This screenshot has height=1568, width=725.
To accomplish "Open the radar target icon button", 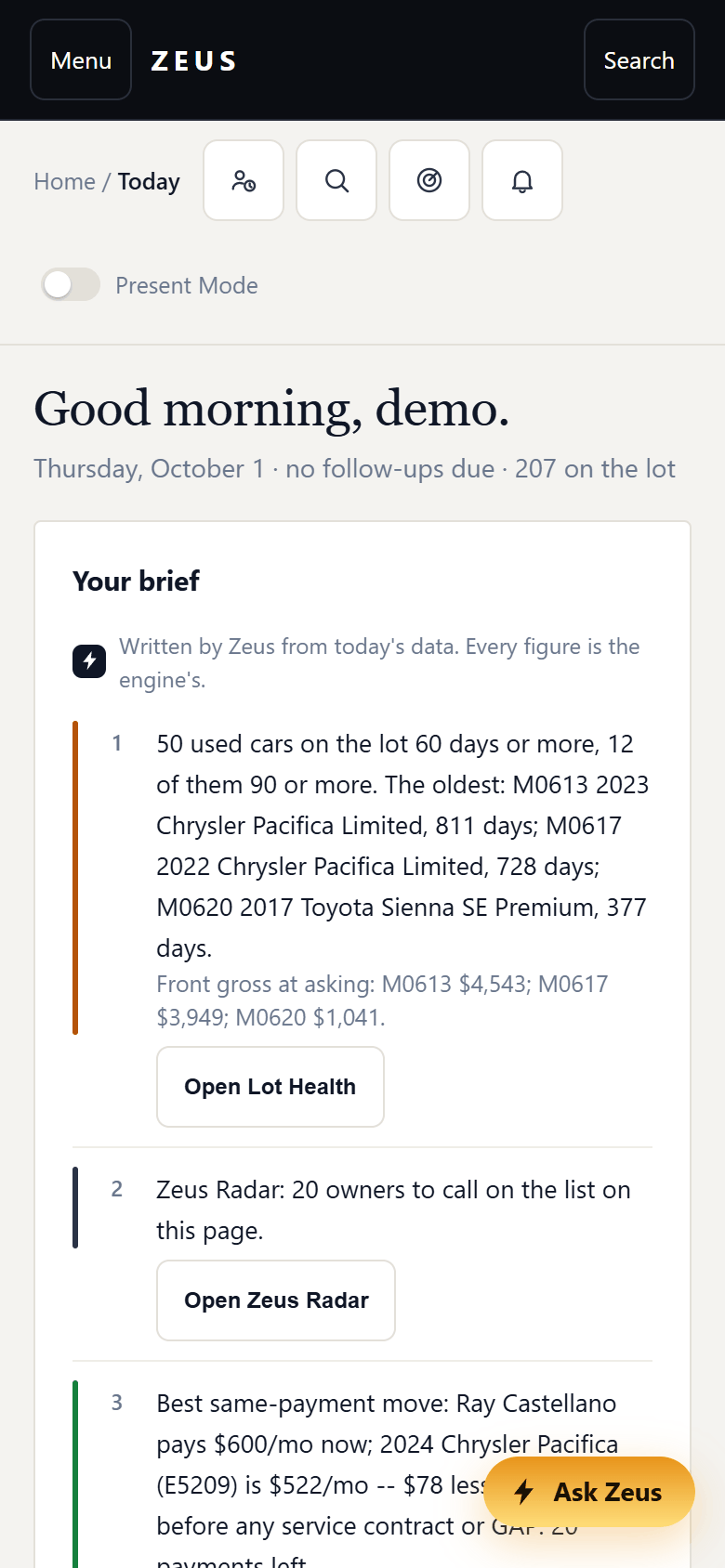I will click(429, 180).
